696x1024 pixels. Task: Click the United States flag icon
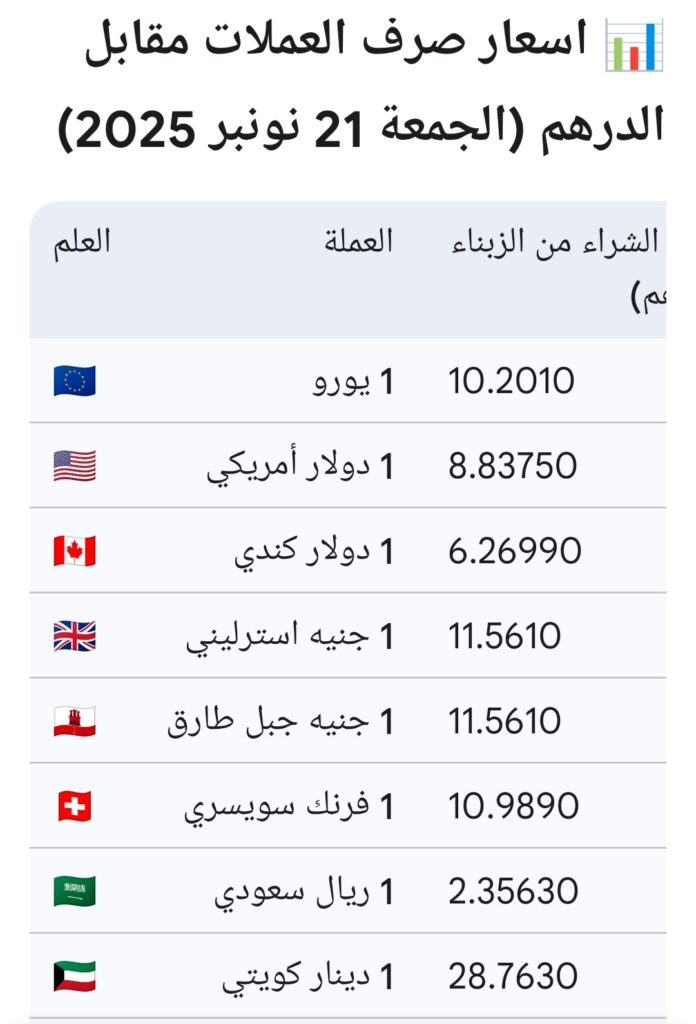(75, 466)
